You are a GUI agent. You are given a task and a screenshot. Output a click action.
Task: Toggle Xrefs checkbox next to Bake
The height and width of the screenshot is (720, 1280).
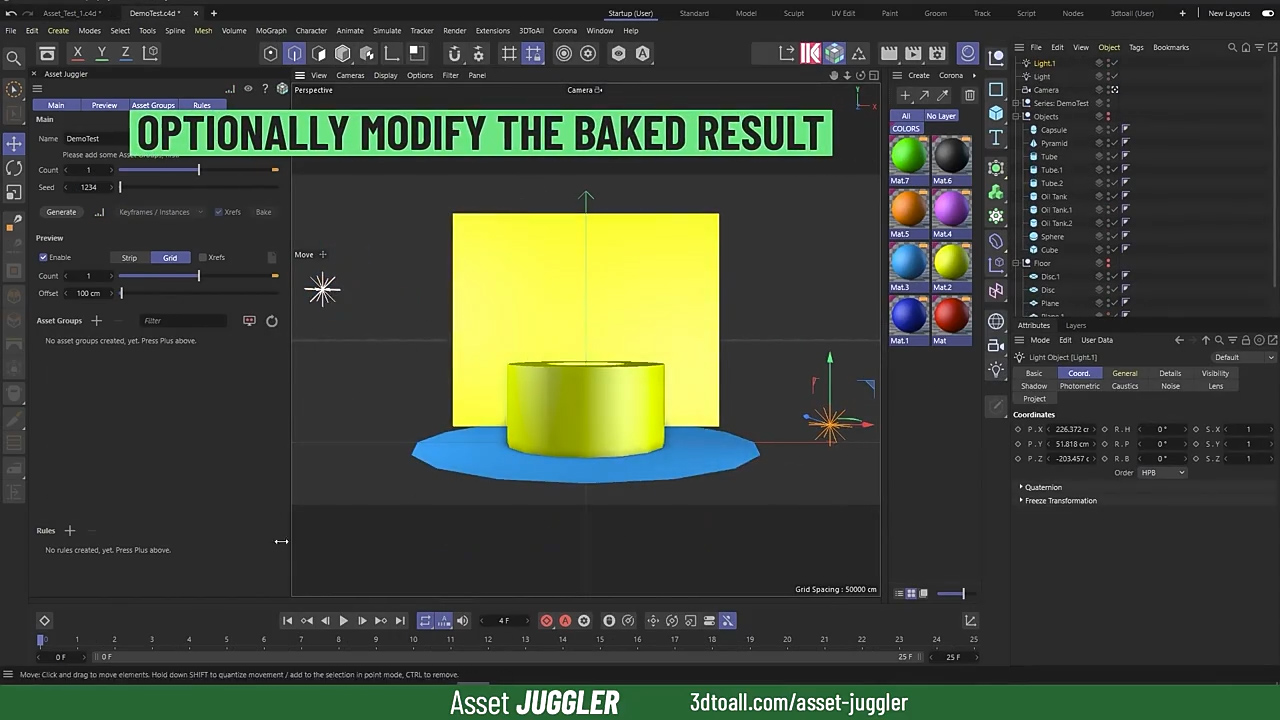(219, 212)
